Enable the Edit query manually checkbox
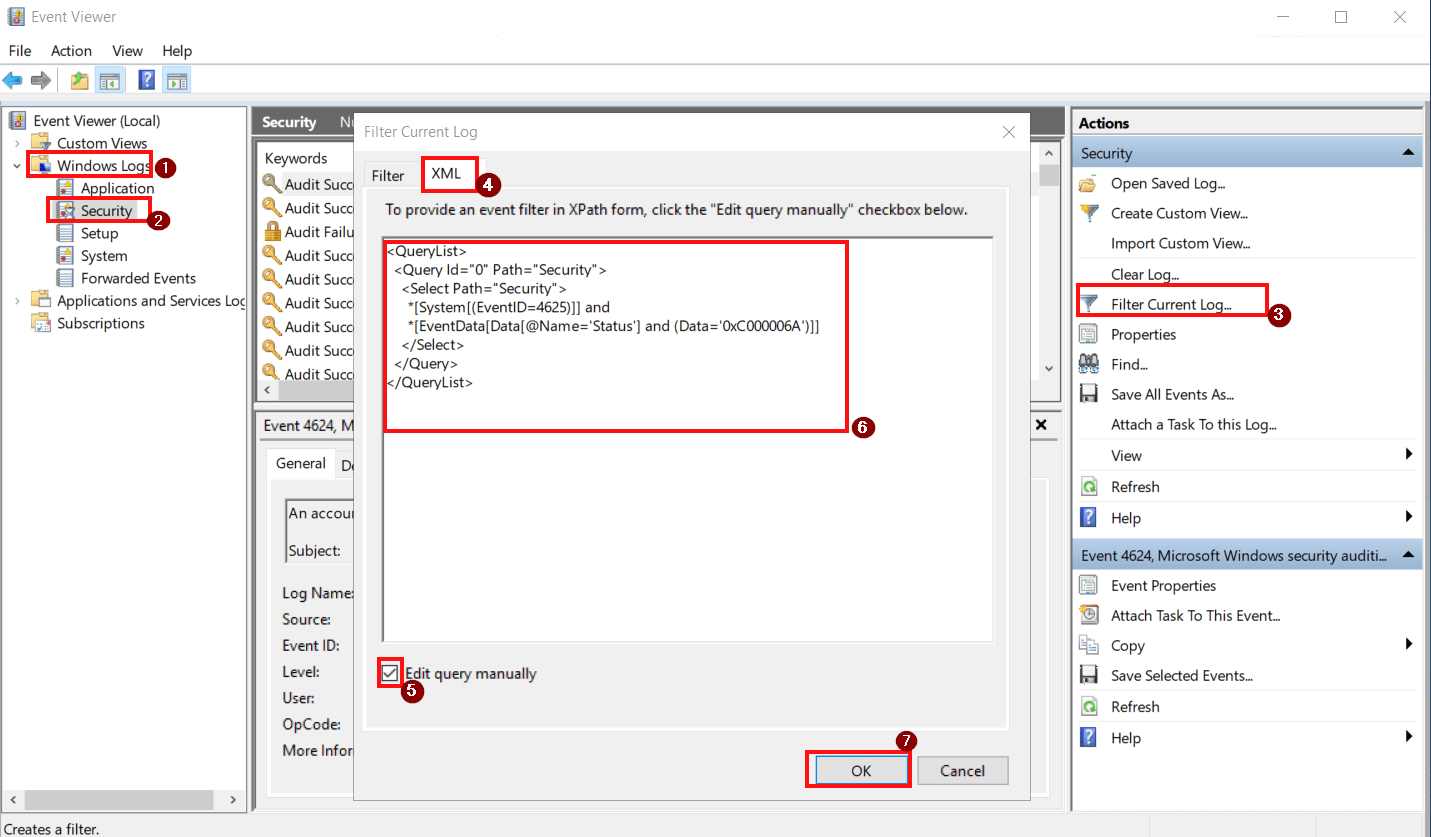The height and width of the screenshot is (837, 1431). pyautogui.click(x=390, y=673)
